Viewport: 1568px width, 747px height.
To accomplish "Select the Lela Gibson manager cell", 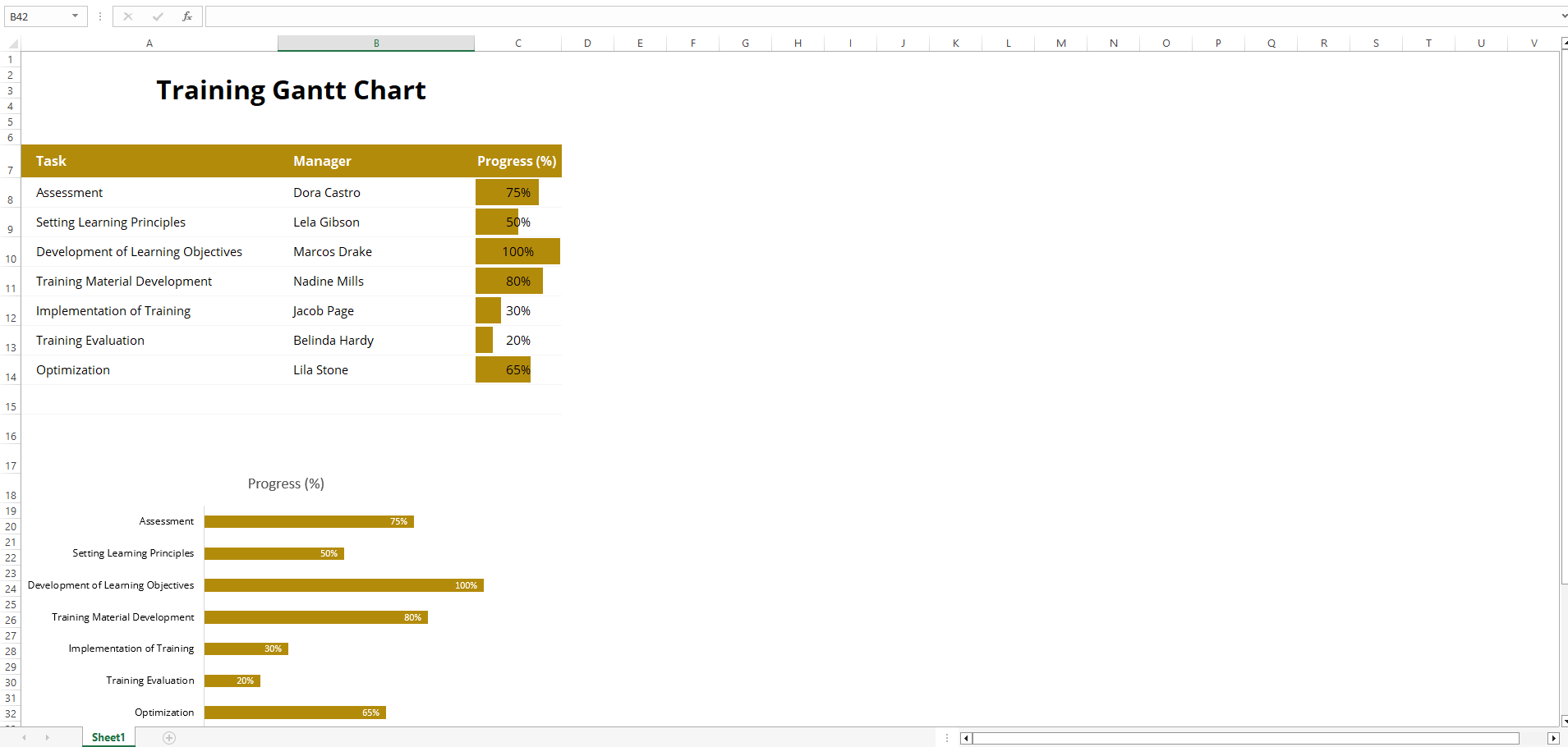I will tap(376, 222).
